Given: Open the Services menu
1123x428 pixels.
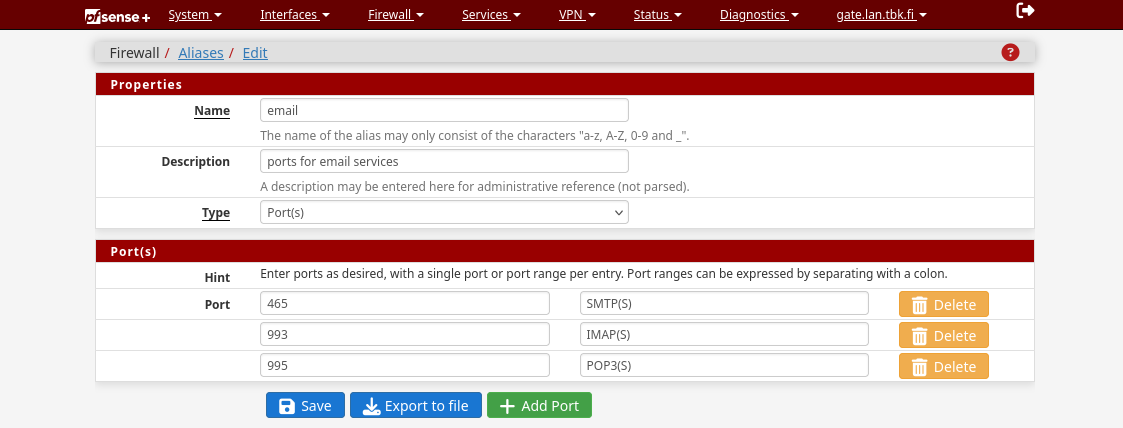Looking at the screenshot, I should (x=491, y=14).
